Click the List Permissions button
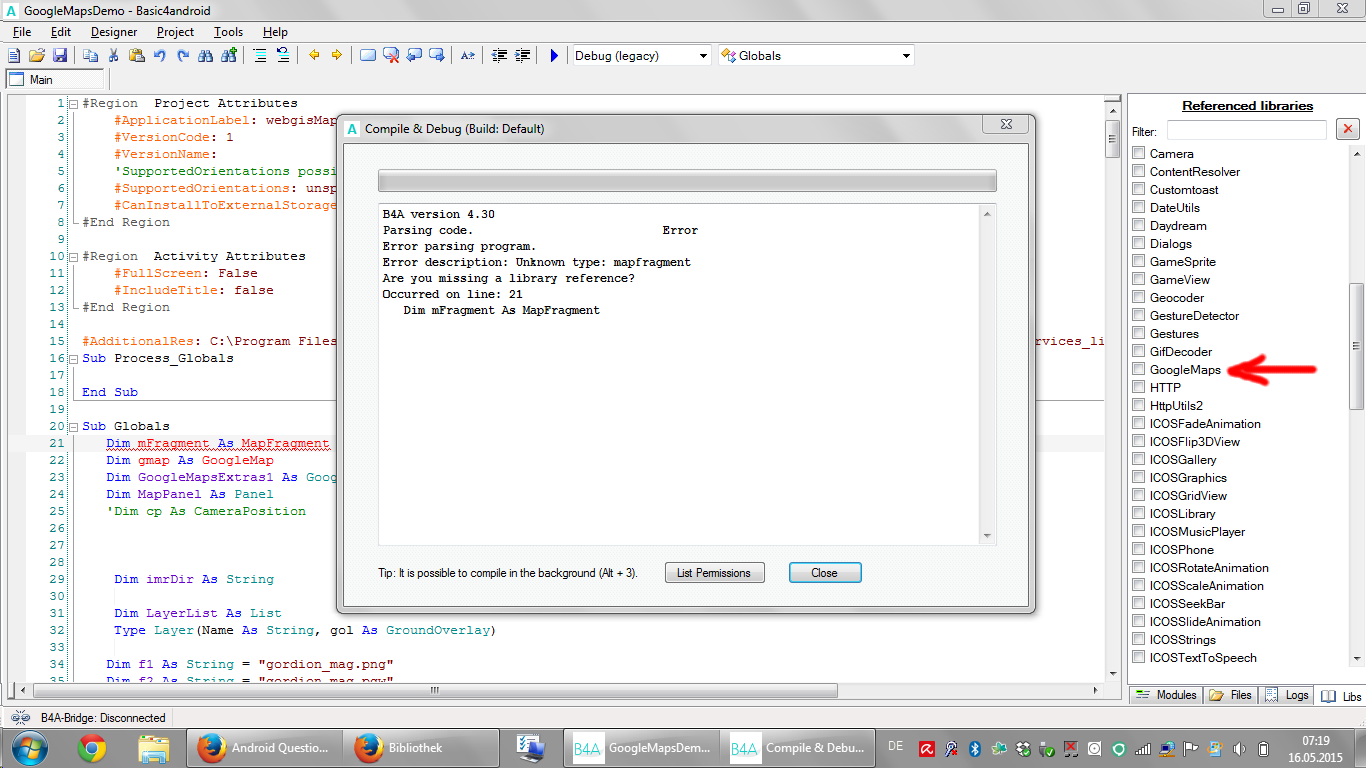This screenshot has width=1366, height=768. pos(714,572)
